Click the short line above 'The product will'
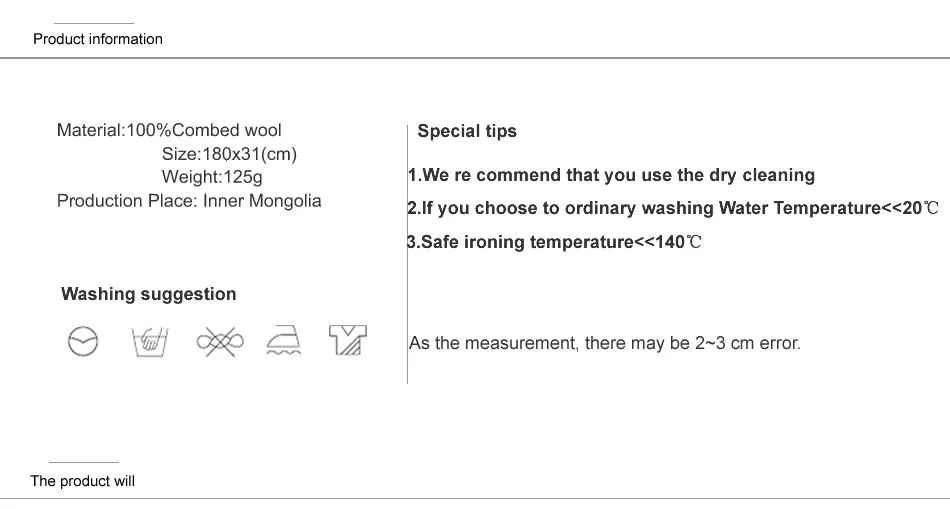This screenshot has width=950, height=509. point(84,462)
